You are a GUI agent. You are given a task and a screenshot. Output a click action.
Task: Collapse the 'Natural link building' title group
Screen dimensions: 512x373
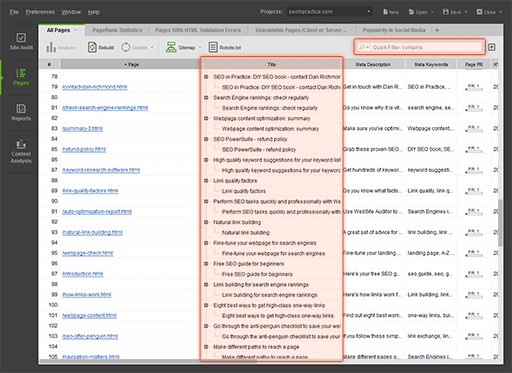(206, 222)
